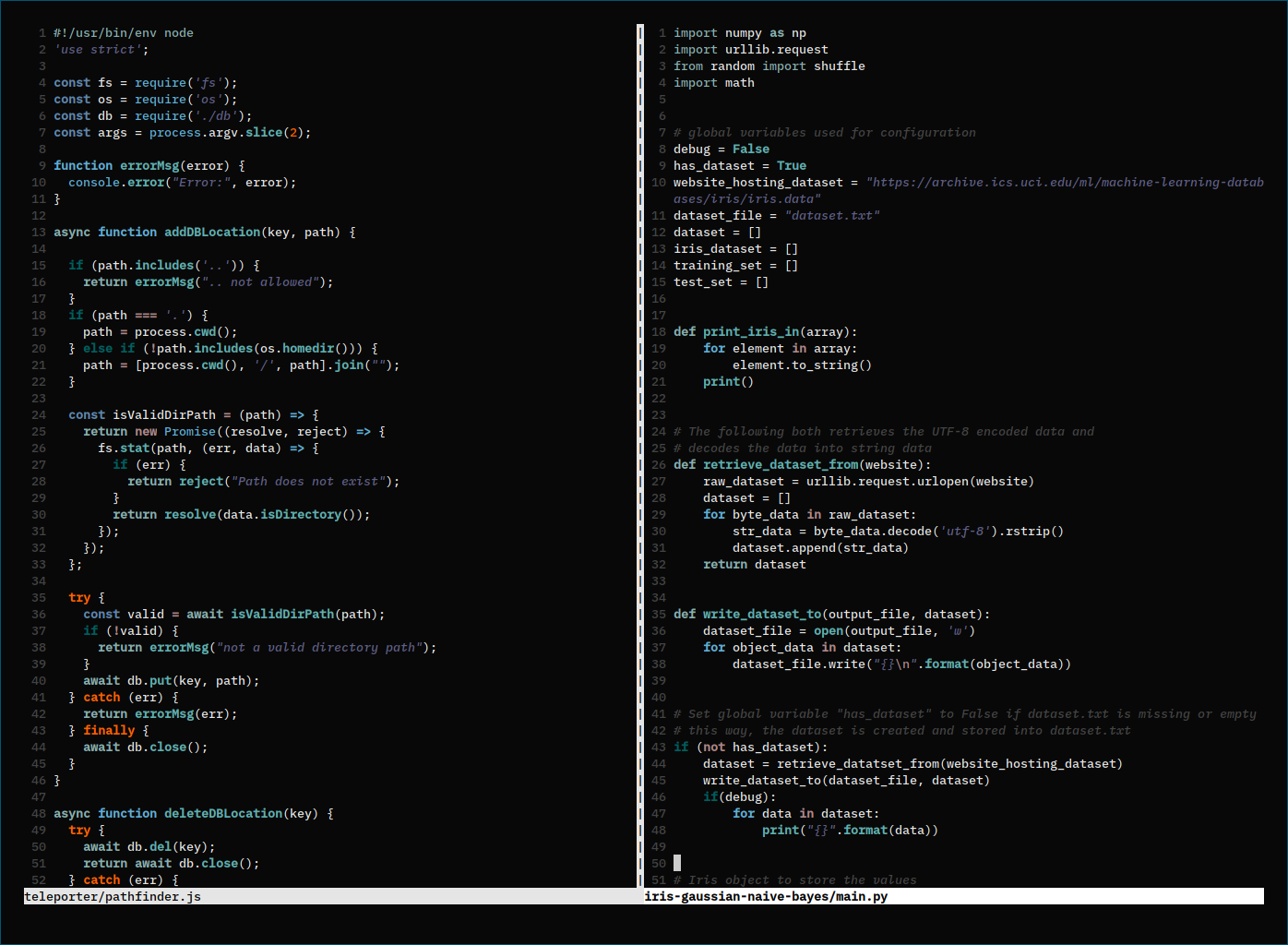Click "import urllib.request" line
Screen dimensions: 1288x945
click(751, 50)
